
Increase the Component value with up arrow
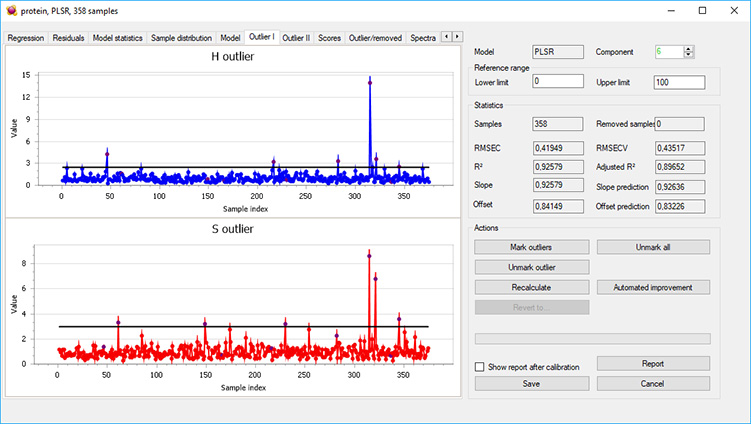[x=688, y=48]
